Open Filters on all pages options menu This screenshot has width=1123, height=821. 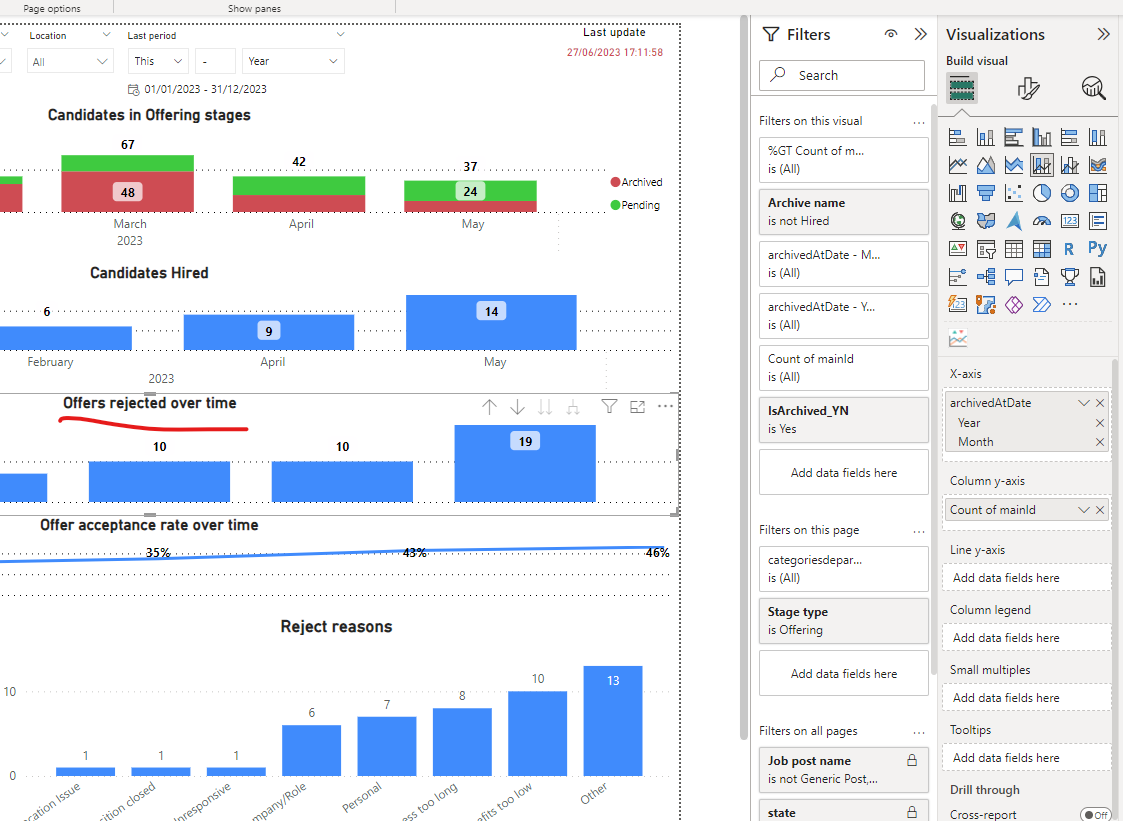pyautogui.click(x=919, y=731)
